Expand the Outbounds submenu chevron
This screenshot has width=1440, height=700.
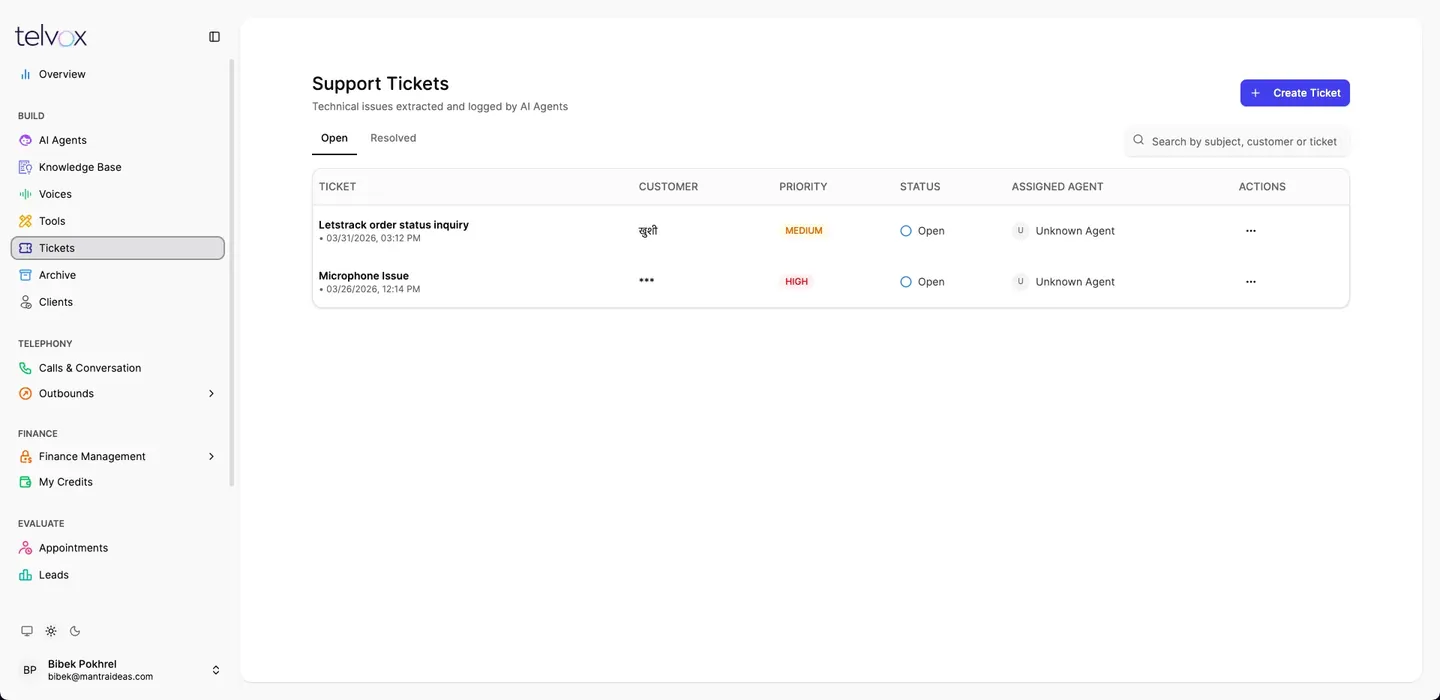pos(211,394)
